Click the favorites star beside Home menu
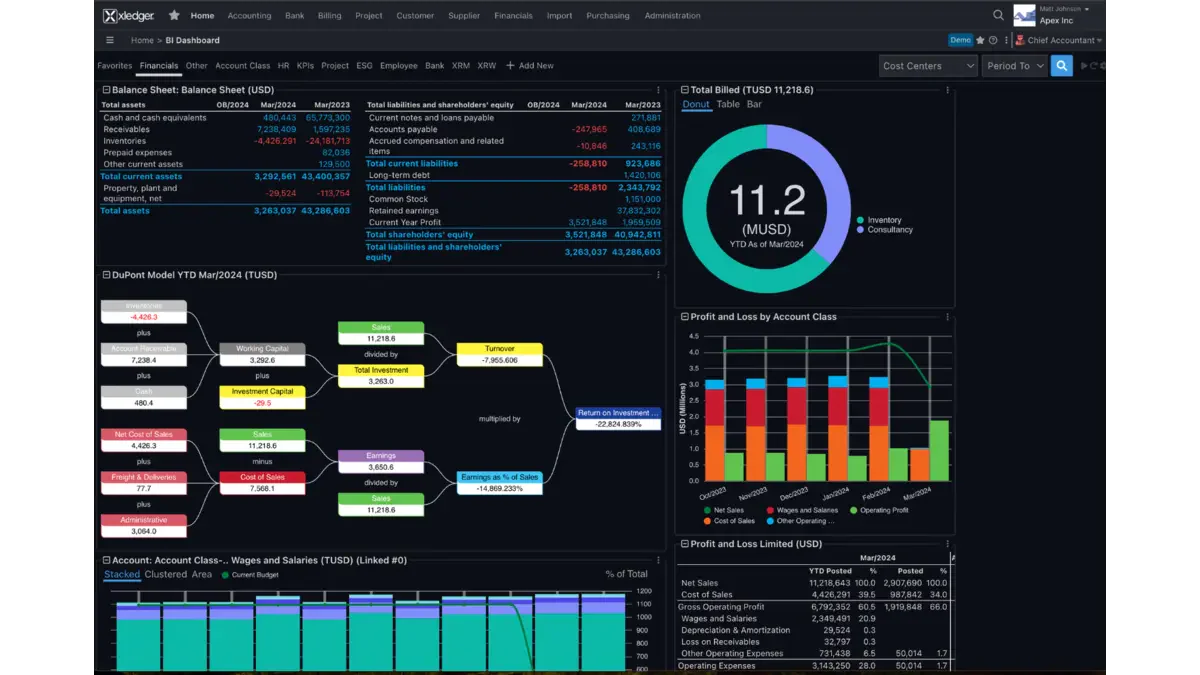The width and height of the screenshot is (1200, 675). coord(174,15)
